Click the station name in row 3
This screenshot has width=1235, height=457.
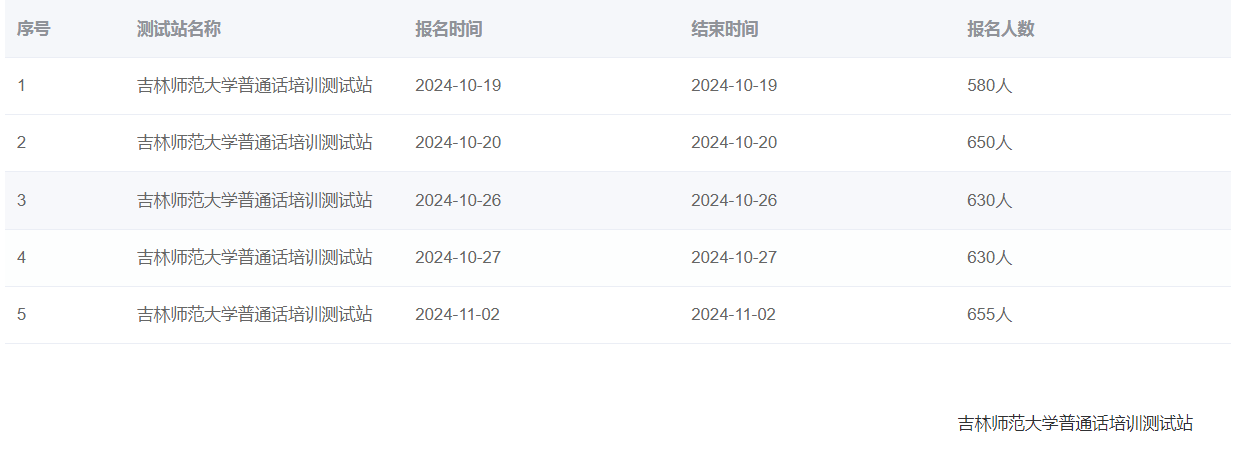pyautogui.click(x=254, y=200)
